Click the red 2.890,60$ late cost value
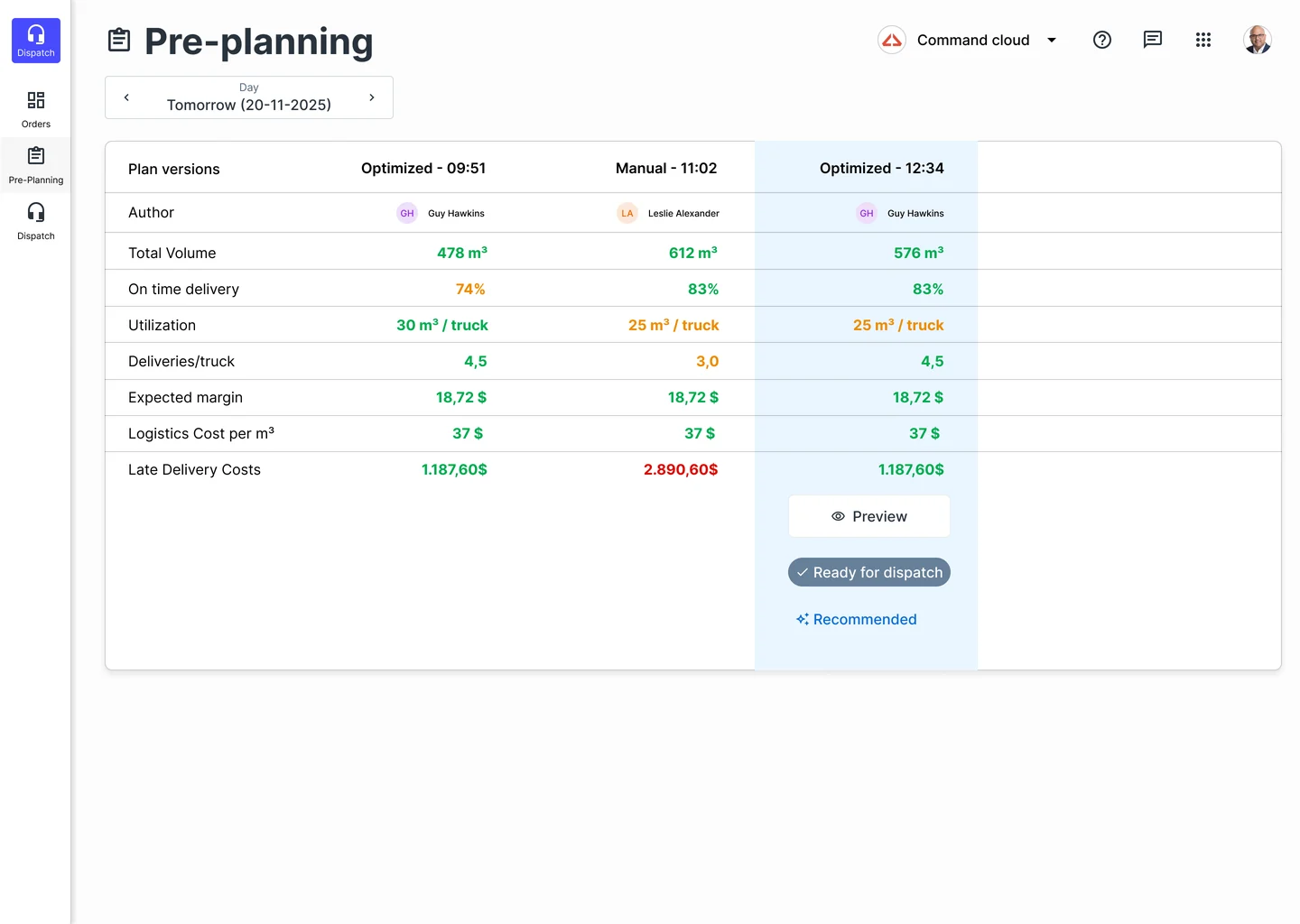This screenshot has height=924, width=1300. pos(681,469)
